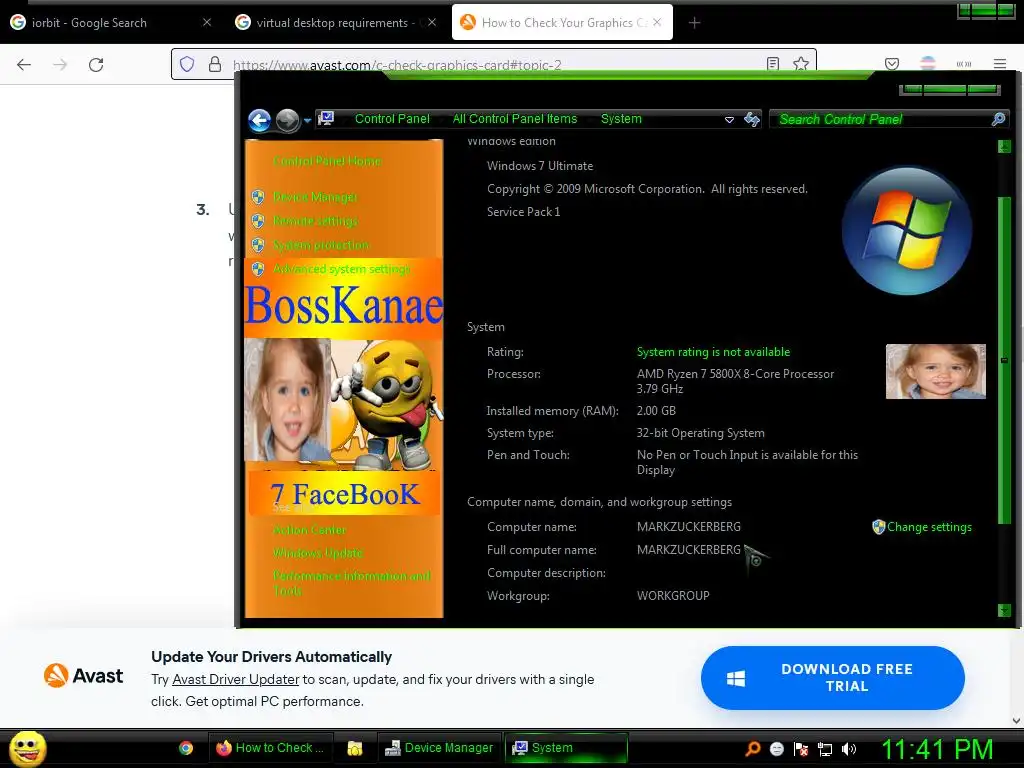Close the virtual desktop requirements tab
Viewport: 1024px width, 768px height.
click(x=432, y=22)
